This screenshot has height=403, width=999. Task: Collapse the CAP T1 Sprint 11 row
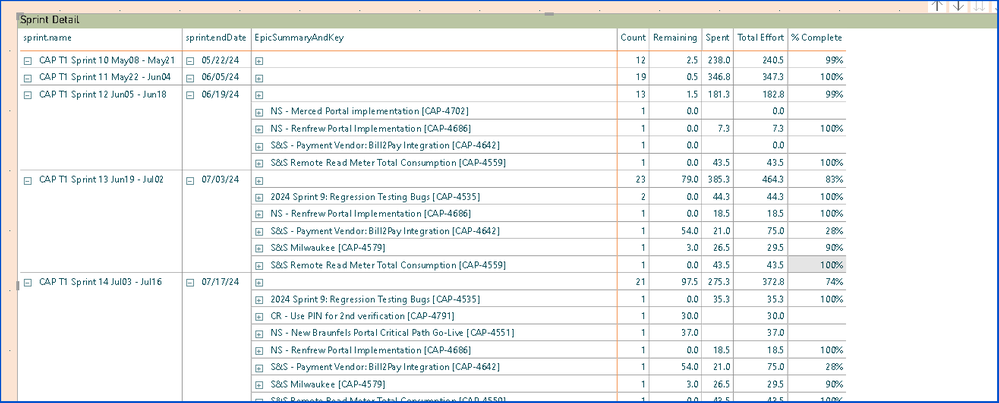27,76
